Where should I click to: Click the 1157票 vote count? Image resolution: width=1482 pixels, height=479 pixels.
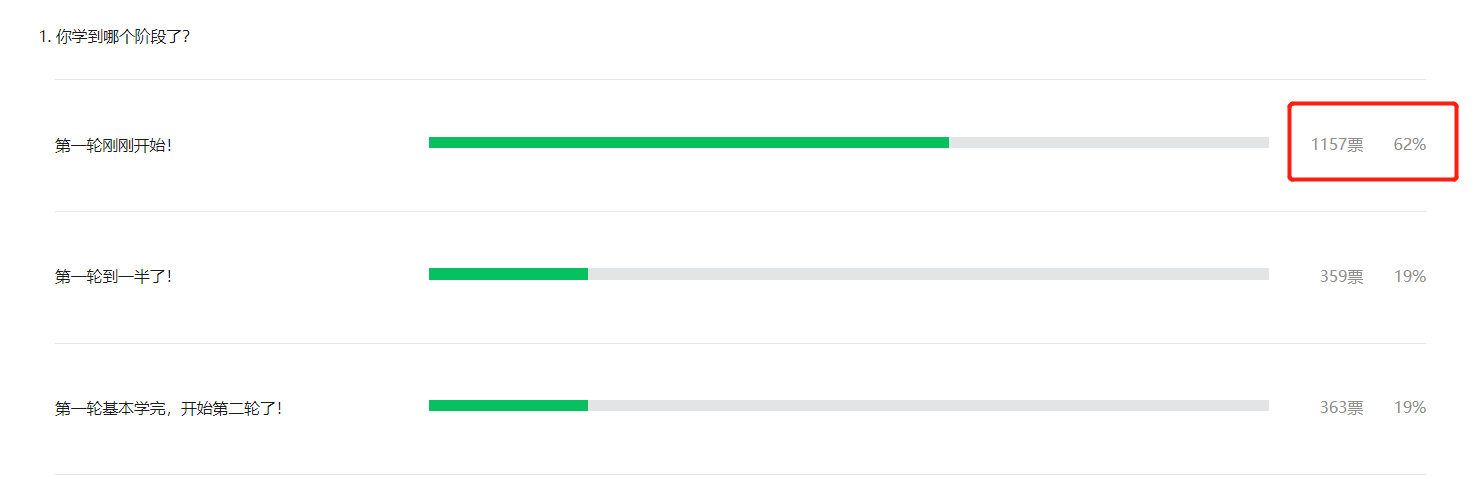(x=1337, y=144)
